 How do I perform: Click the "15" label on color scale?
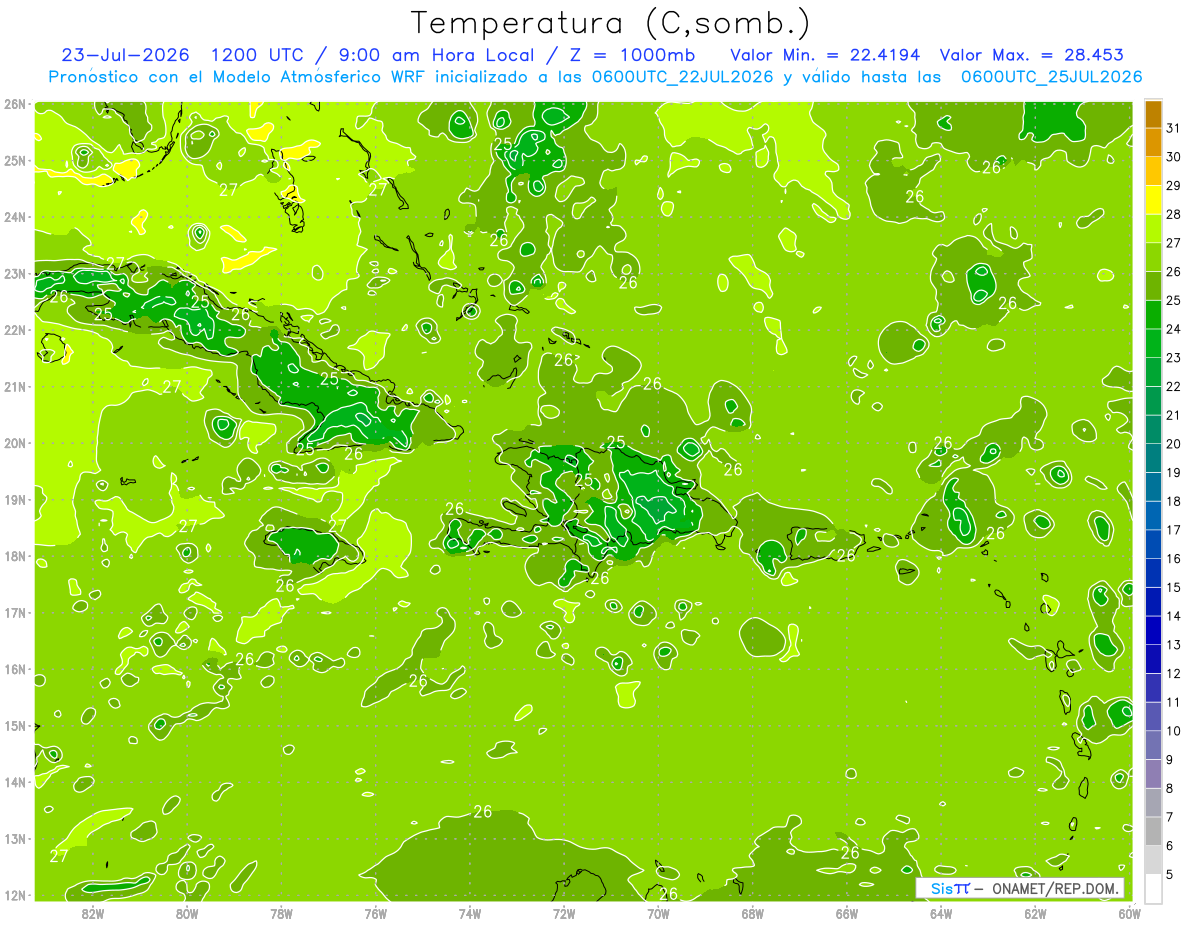(1174, 587)
